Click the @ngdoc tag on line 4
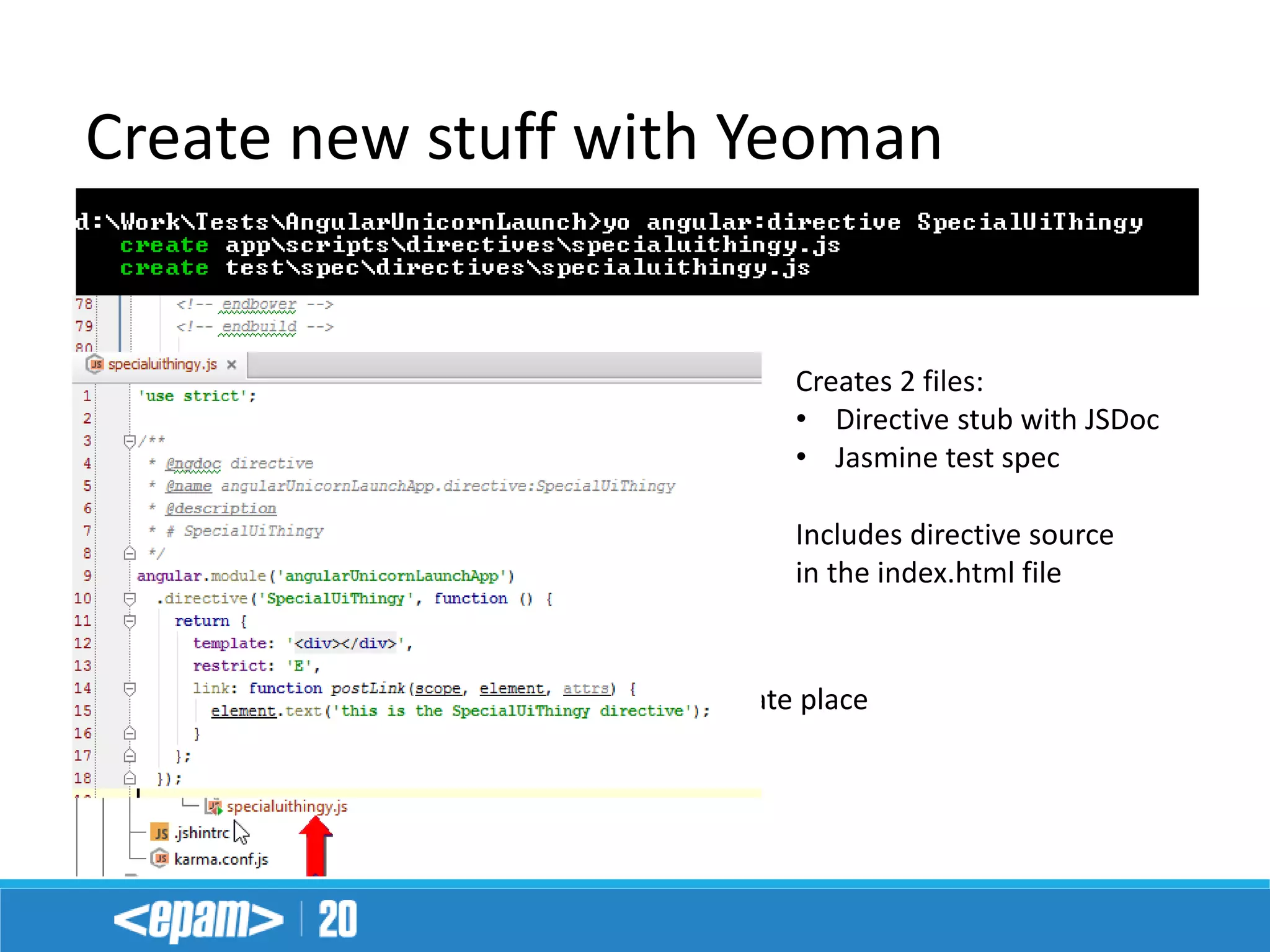Image resolution: width=1270 pixels, height=952 pixels. 193,464
